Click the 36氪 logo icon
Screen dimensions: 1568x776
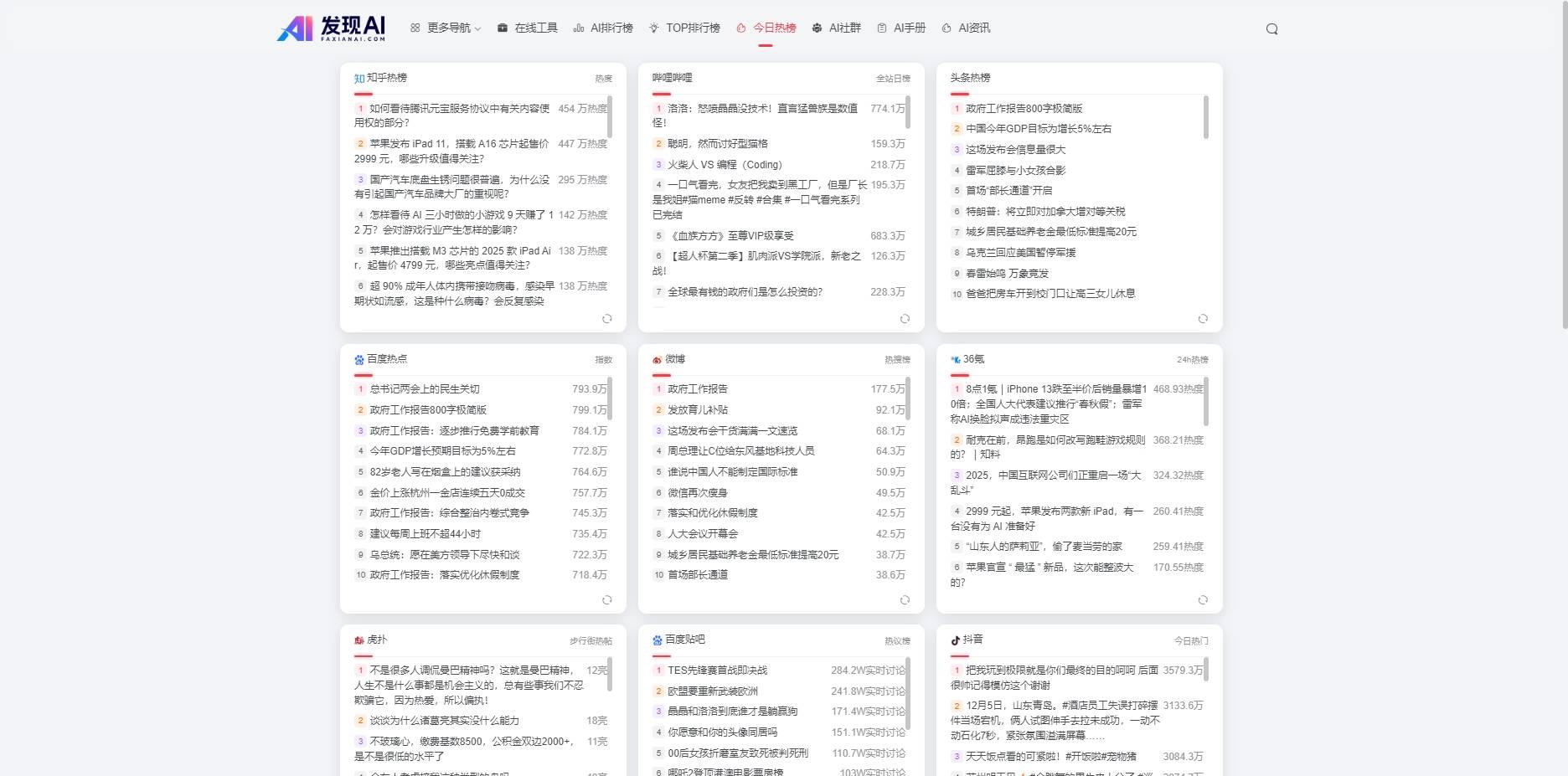click(x=955, y=359)
